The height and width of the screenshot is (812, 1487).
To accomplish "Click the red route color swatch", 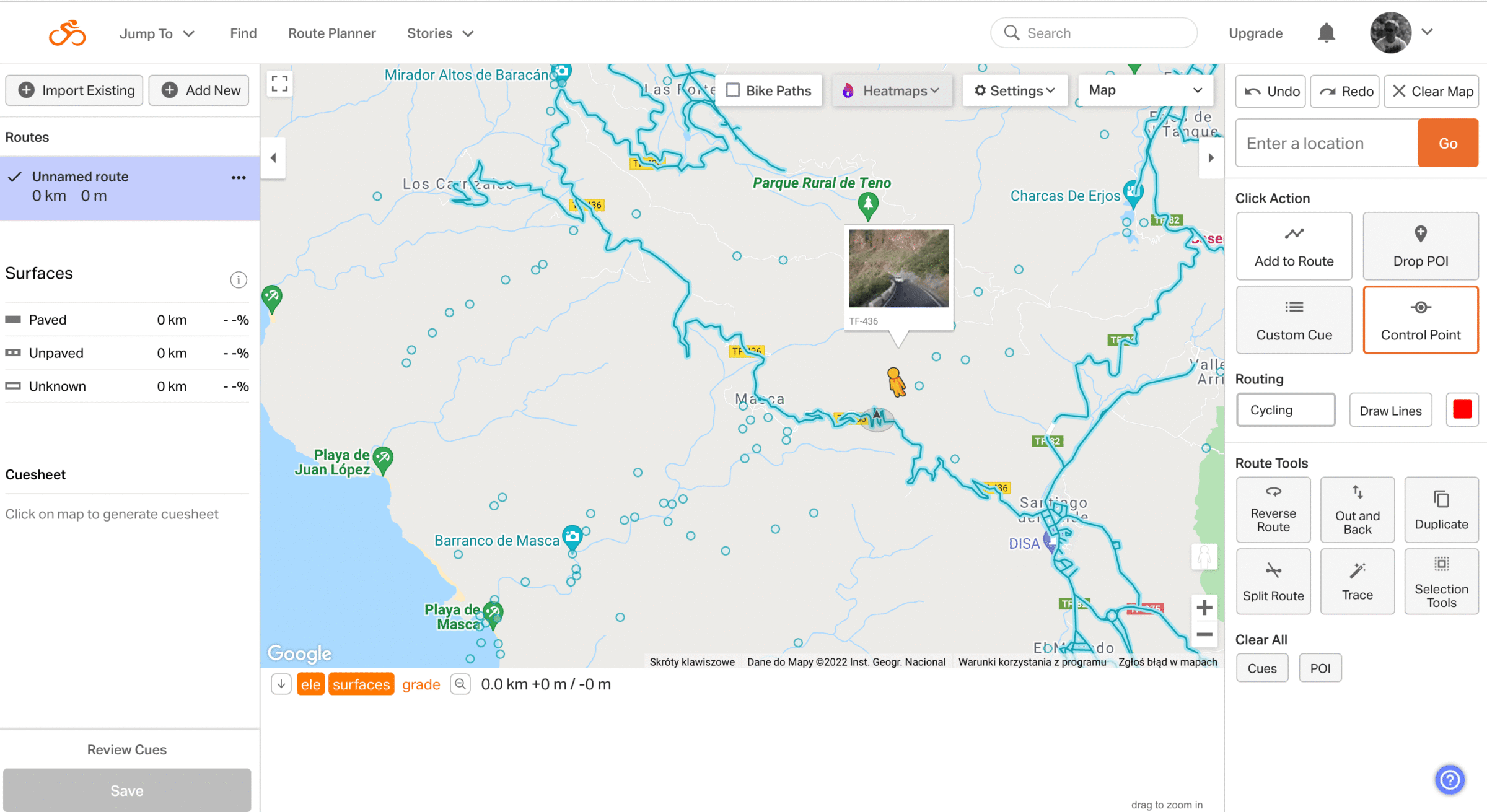I will click(1462, 410).
